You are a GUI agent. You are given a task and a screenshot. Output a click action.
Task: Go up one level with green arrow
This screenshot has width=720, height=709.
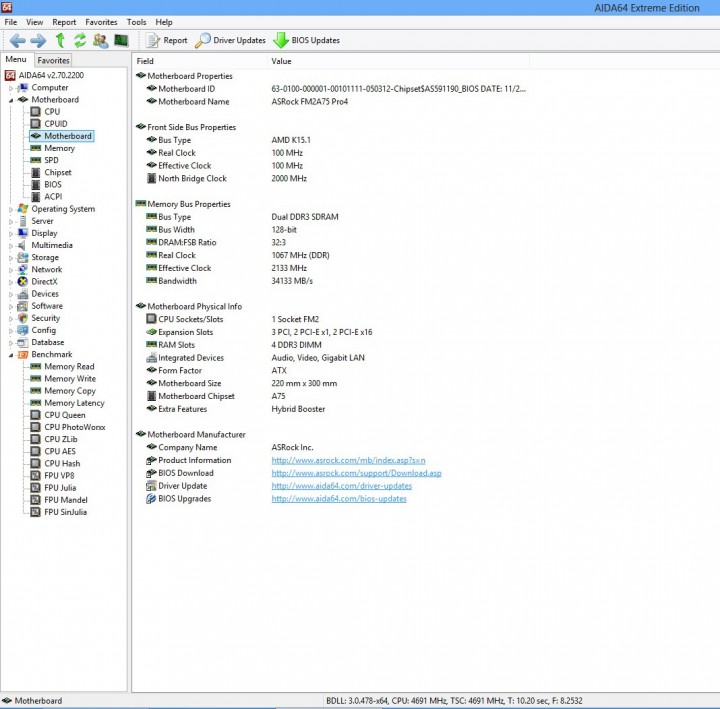(60, 40)
